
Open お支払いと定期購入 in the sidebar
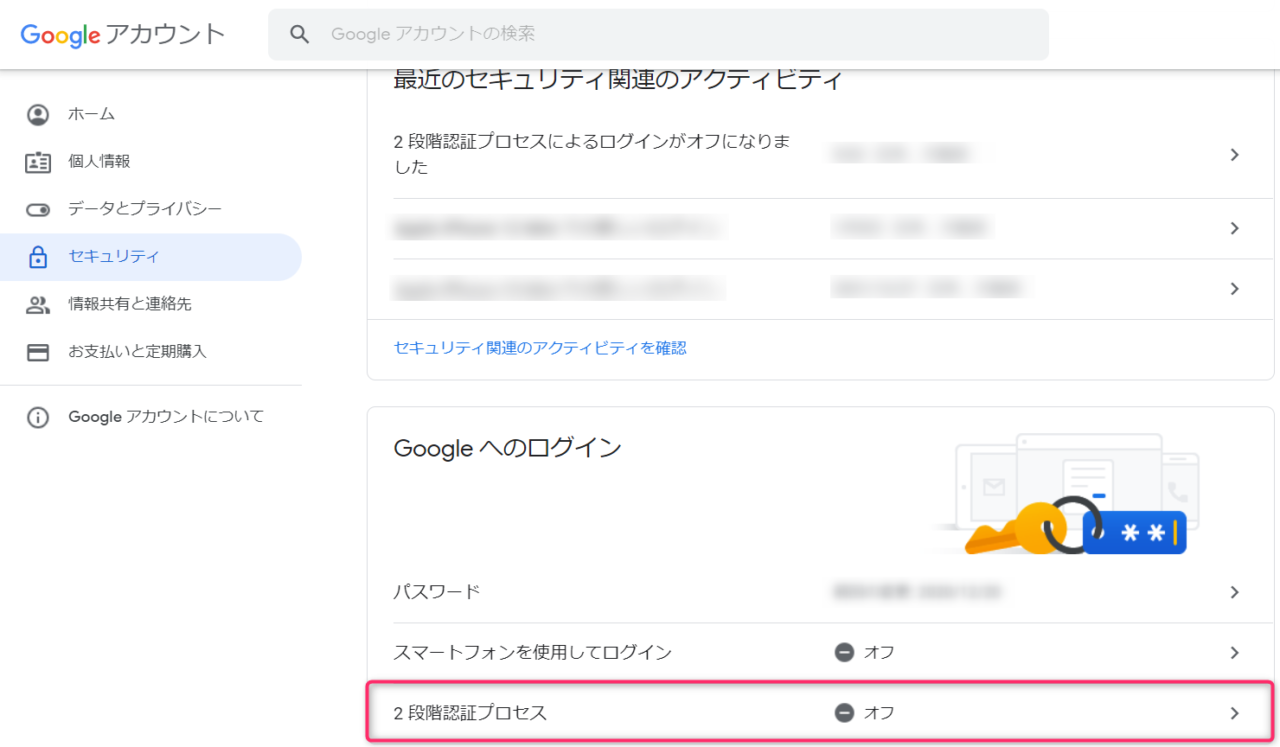click(150, 352)
